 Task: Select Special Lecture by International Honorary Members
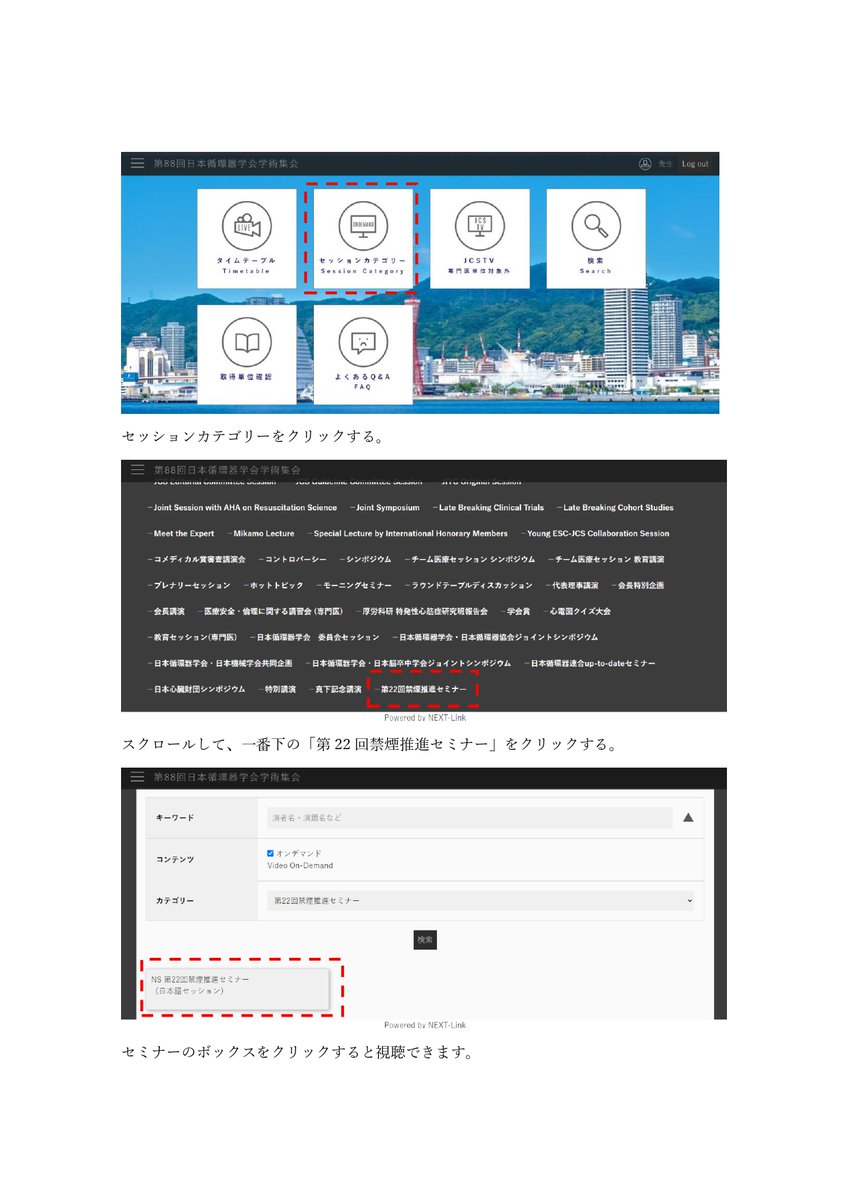(408, 534)
